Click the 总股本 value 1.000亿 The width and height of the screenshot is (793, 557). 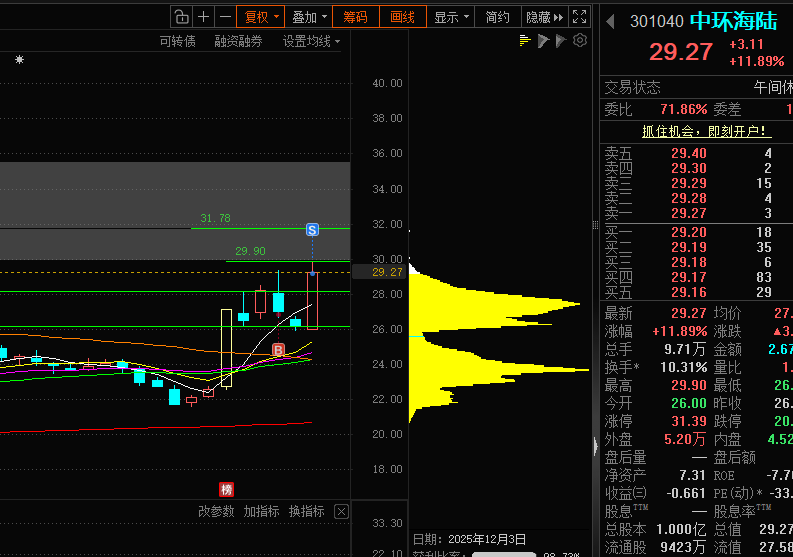681,530
